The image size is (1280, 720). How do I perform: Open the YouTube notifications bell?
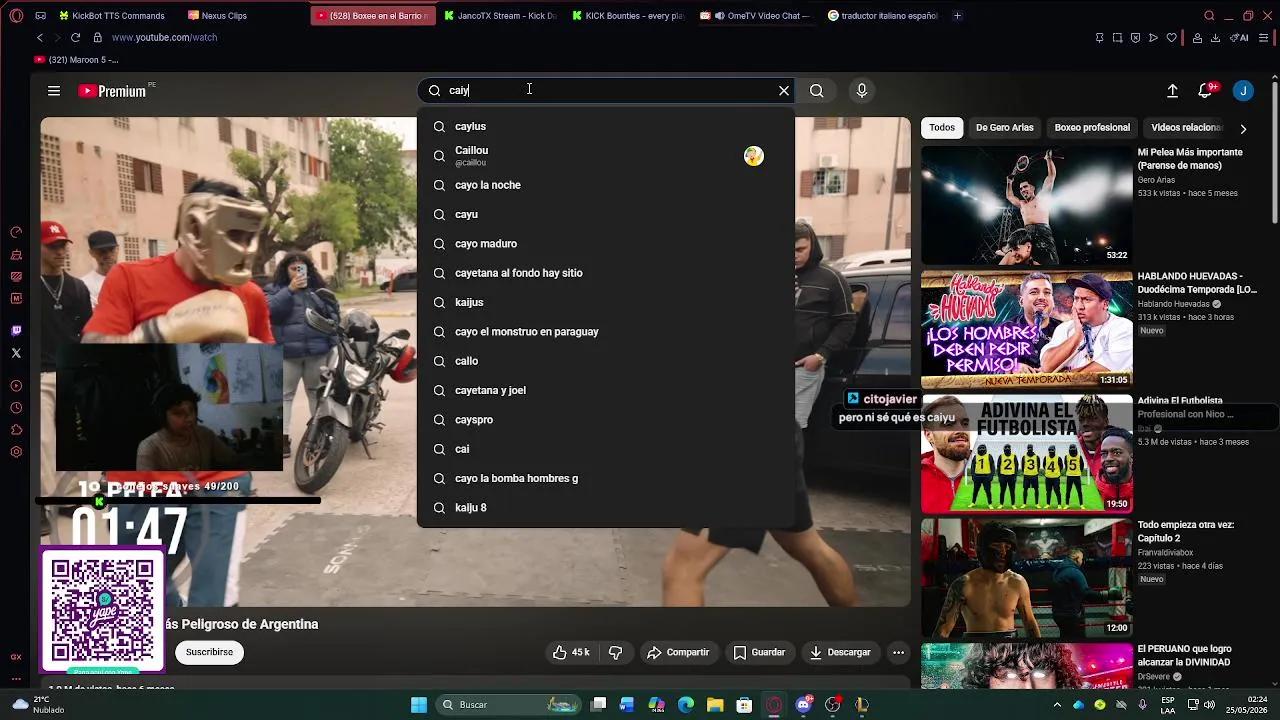coord(1206,91)
